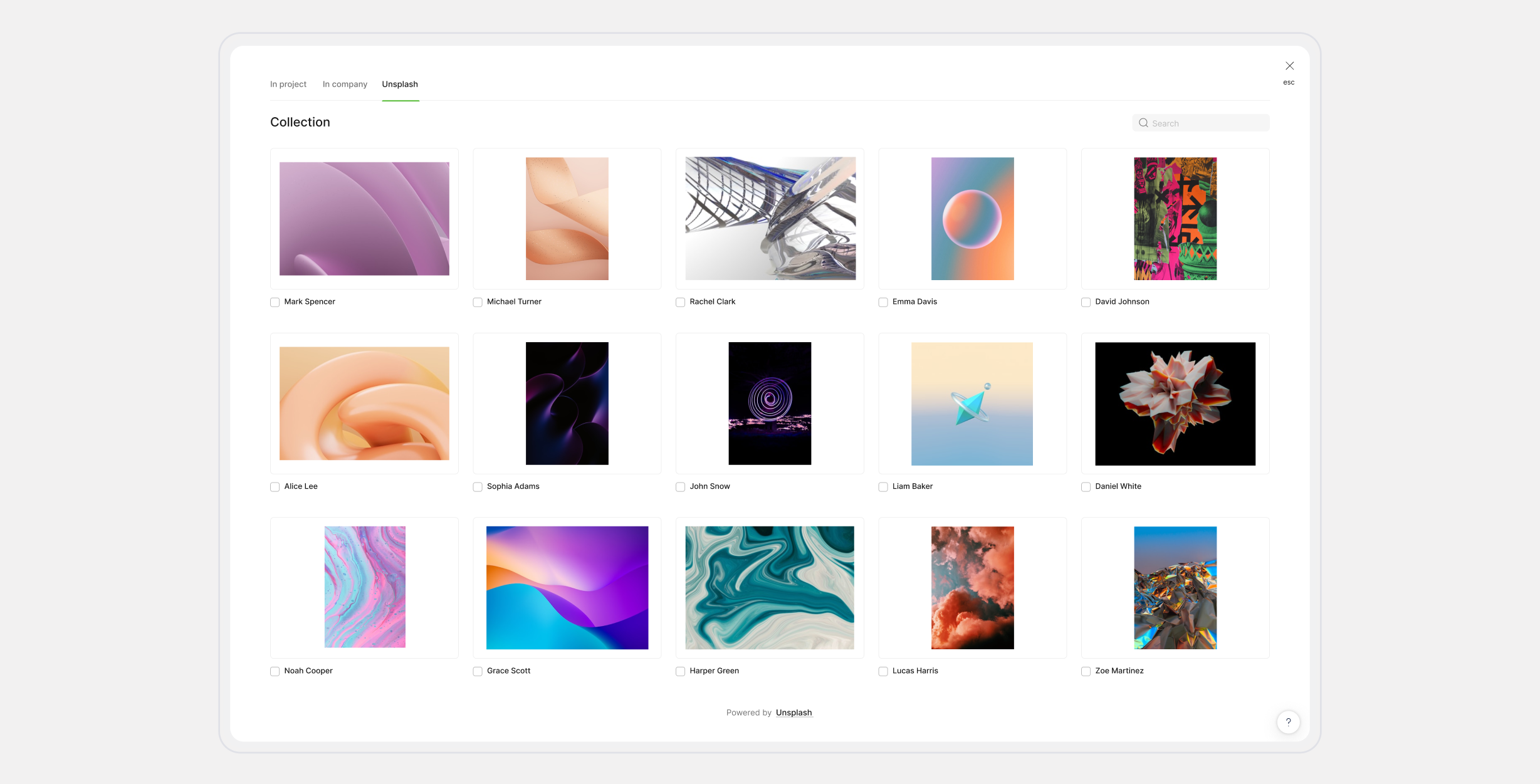Close the image picker with X icon
The image size is (1540, 784).
[1289, 66]
